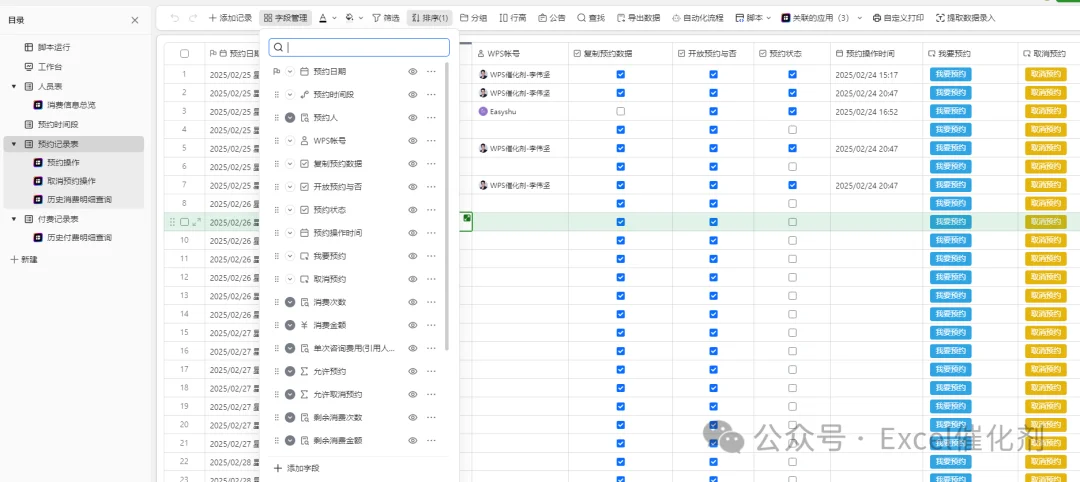Click the Easyshu account cell in row 3
Image resolution: width=1080 pixels, height=482 pixels.
point(522,111)
